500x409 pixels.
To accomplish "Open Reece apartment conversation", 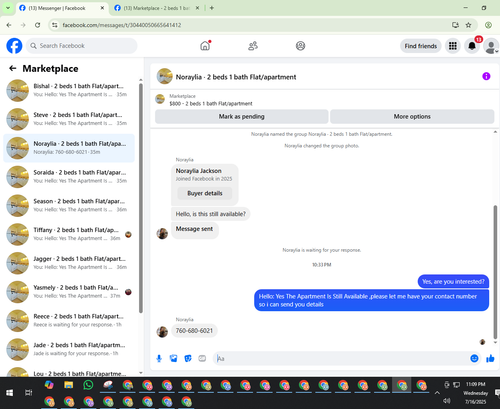I will [x=69, y=321].
